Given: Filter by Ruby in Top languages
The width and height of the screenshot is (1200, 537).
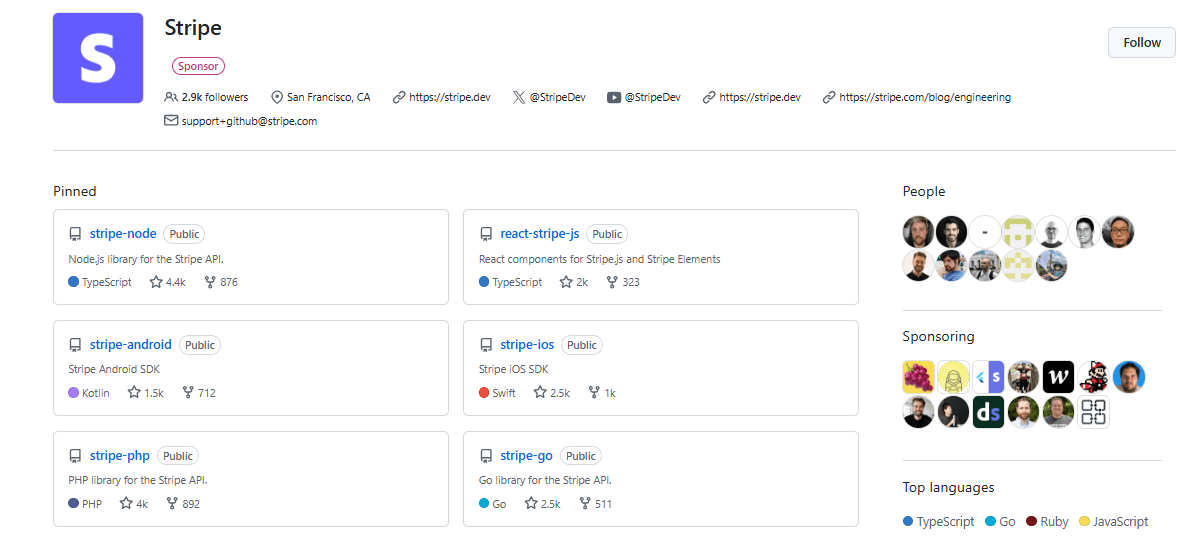Looking at the screenshot, I should pos(1047,521).
